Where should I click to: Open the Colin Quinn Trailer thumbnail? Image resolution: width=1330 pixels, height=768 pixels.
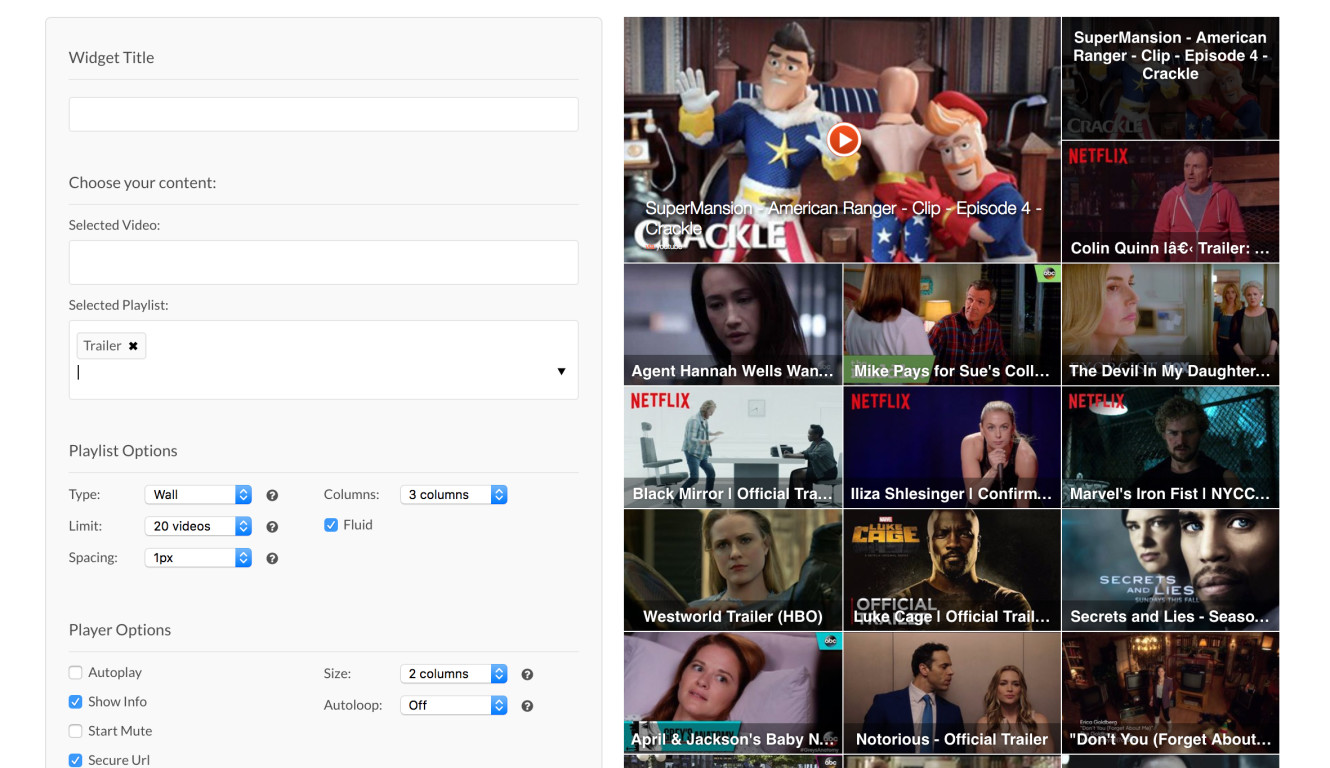[1170, 201]
